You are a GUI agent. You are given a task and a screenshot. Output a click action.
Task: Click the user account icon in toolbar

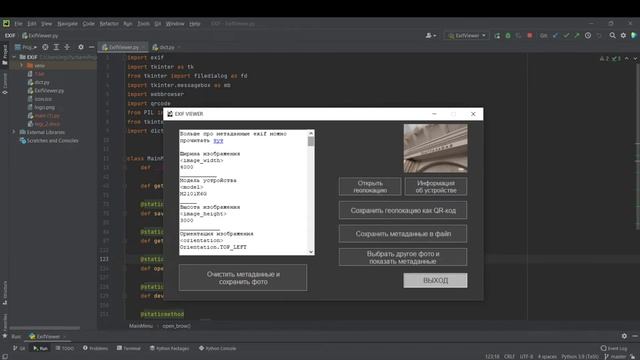pos(431,36)
